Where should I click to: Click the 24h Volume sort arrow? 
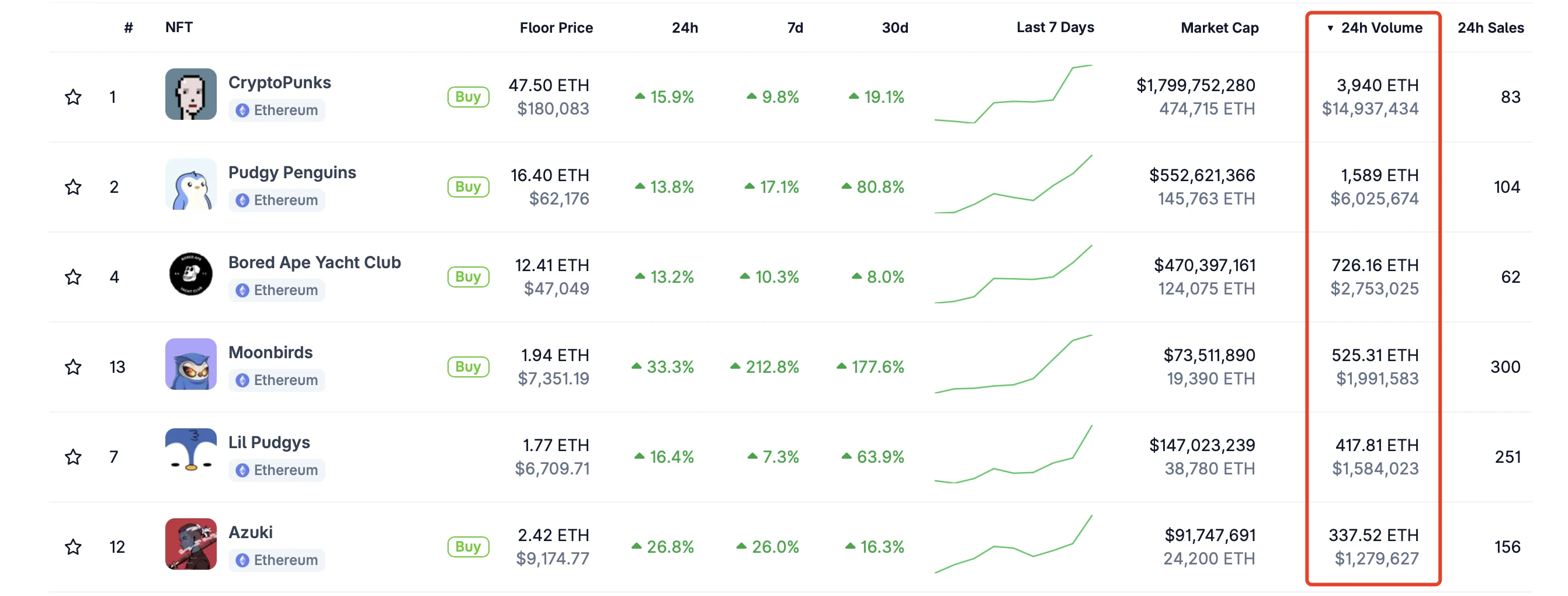(x=1331, y=27)
